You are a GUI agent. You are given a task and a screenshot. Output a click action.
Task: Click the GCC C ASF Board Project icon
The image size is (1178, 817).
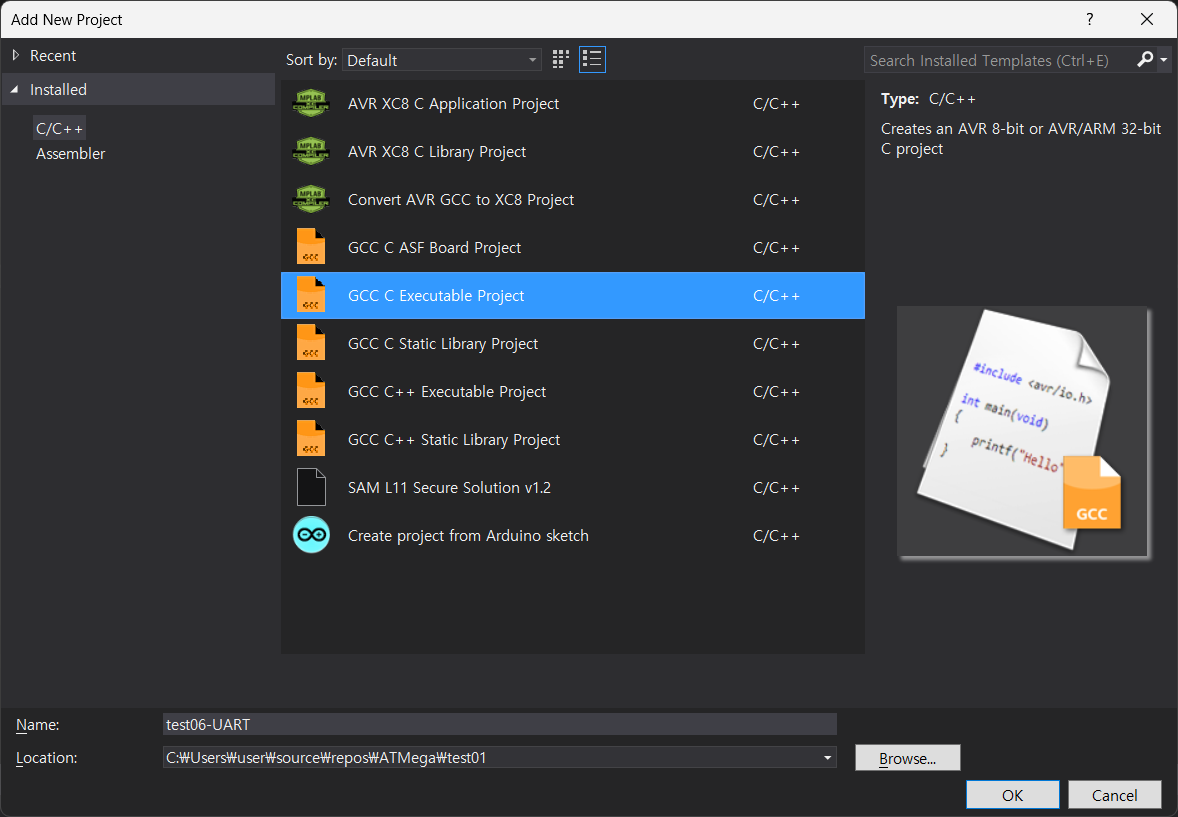[311, 247]
